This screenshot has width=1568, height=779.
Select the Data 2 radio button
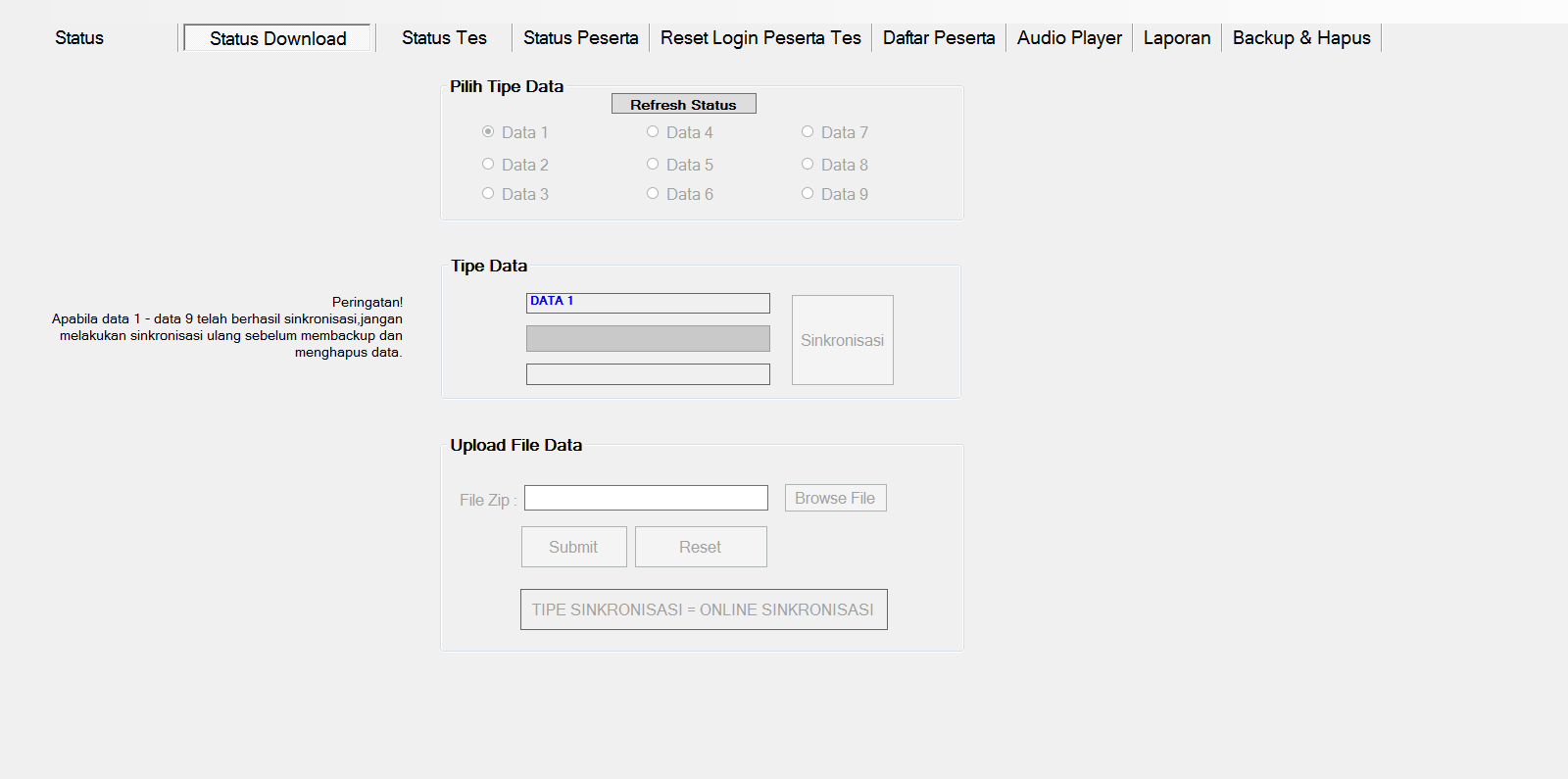(x=488, y=165)
